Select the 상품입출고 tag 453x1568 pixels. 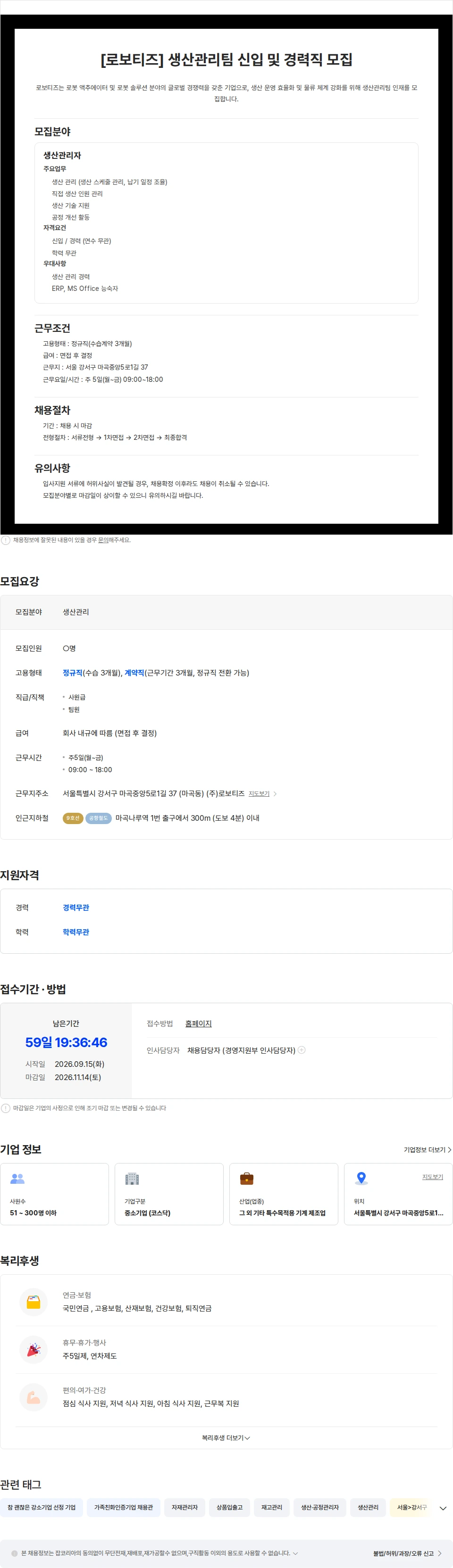pyautogui.click(x=229, y=1507)
